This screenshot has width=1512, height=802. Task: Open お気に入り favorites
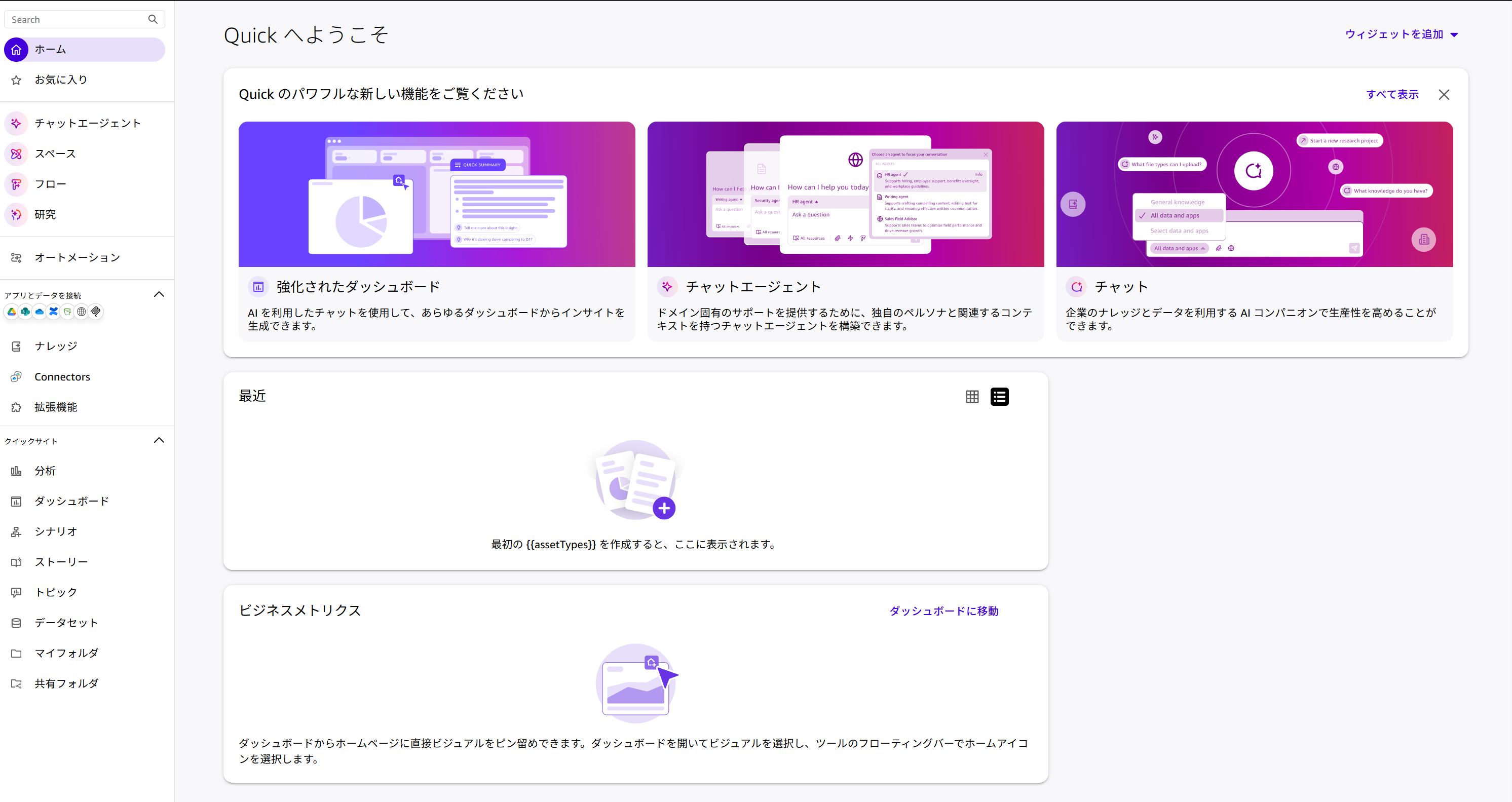[85, 80]
